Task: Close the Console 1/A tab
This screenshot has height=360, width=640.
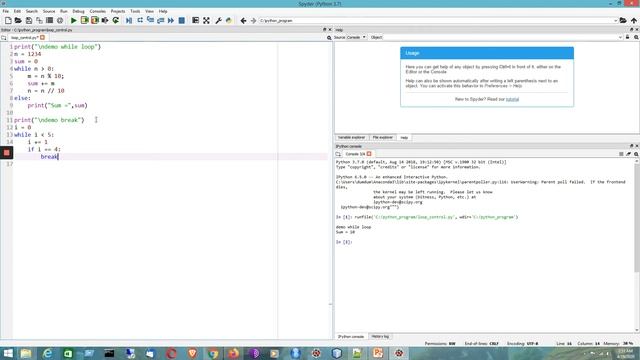Action: click(x=369, y=154)
